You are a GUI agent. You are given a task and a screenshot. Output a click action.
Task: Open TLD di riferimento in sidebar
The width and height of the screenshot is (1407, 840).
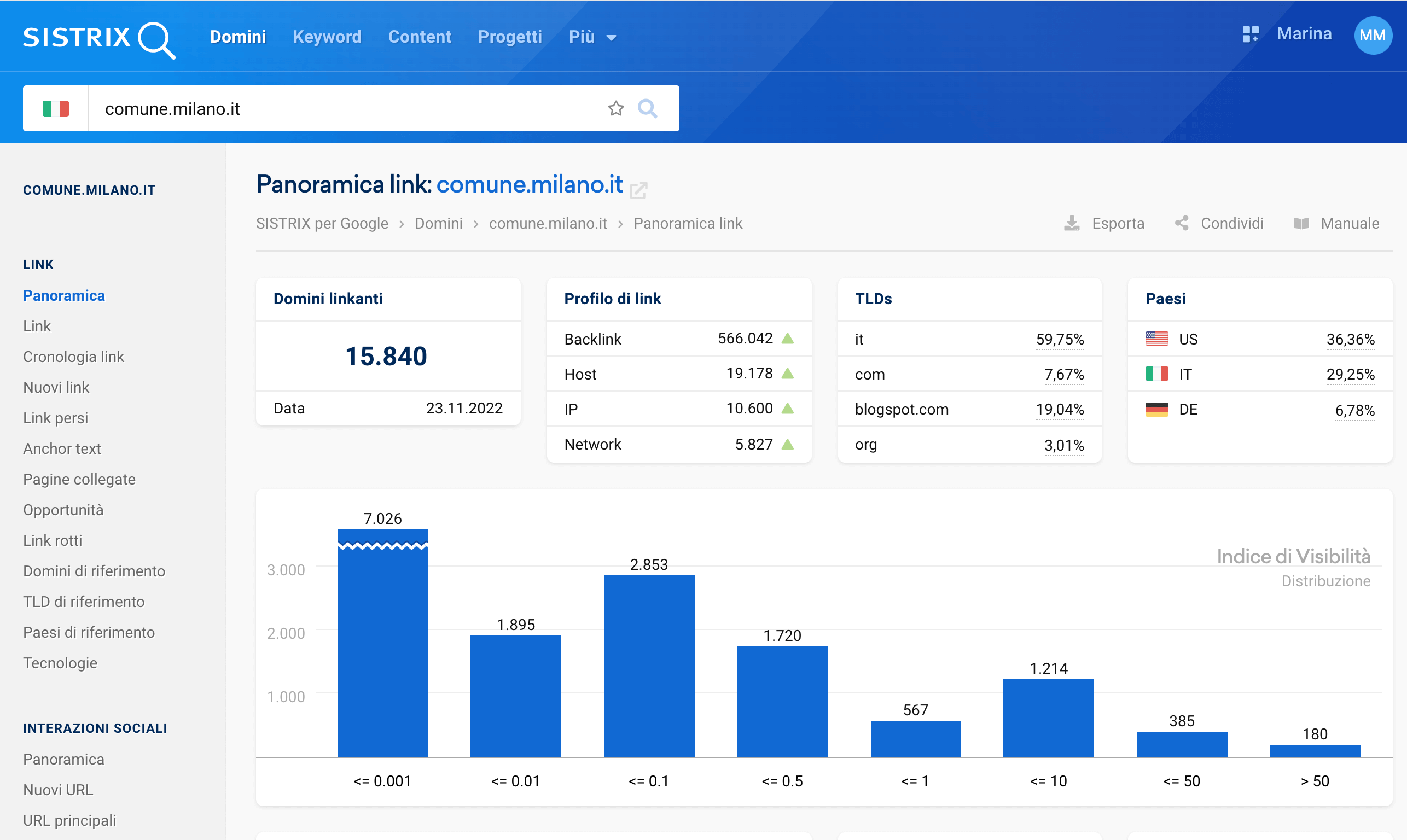[84, 601]
